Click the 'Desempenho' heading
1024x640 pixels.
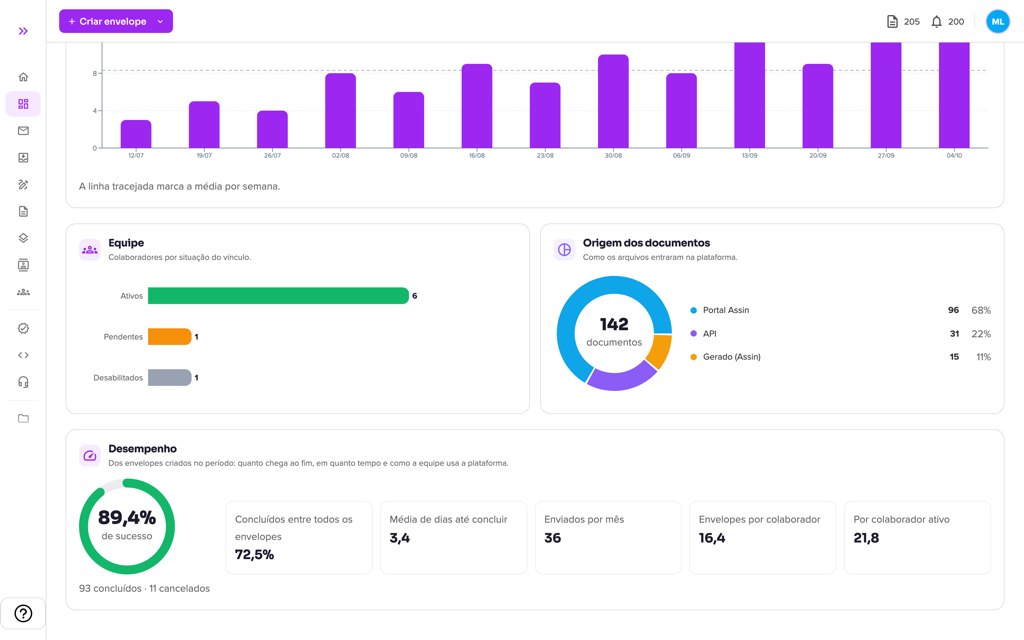point(142,449)
